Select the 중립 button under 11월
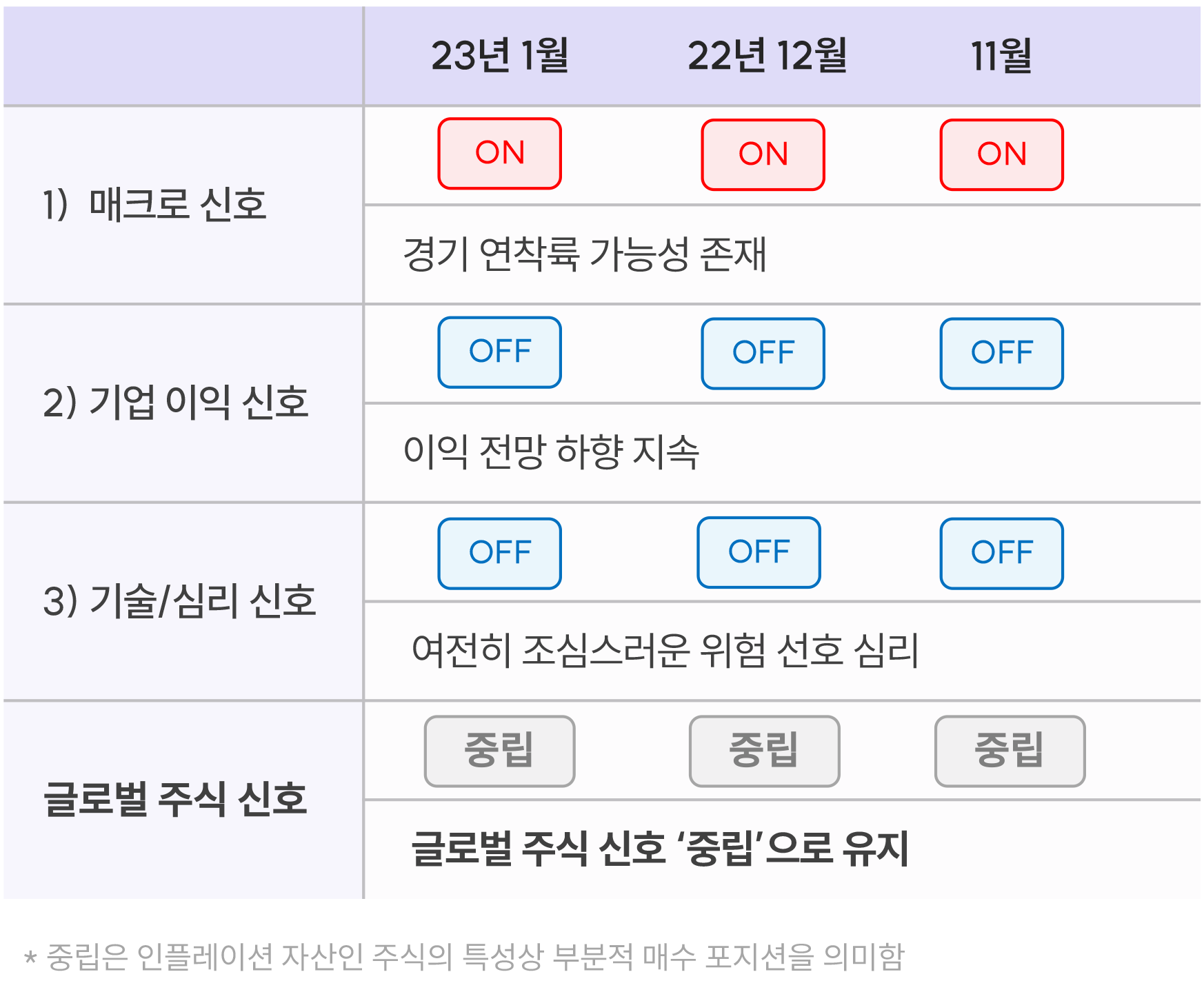 (x=1010, y=751)
